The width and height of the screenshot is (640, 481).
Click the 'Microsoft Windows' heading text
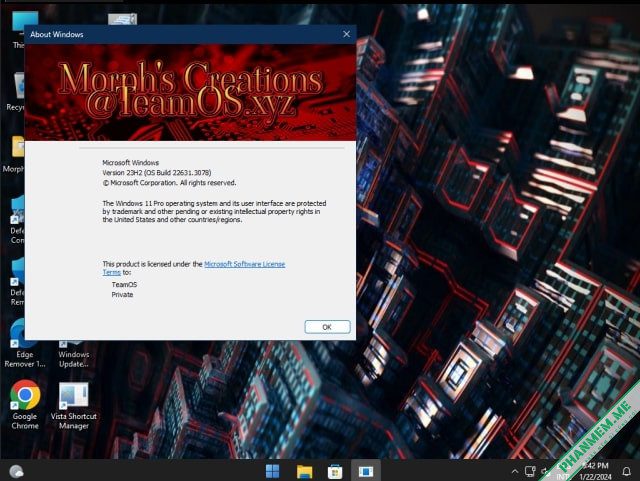[x=131, y=163]
